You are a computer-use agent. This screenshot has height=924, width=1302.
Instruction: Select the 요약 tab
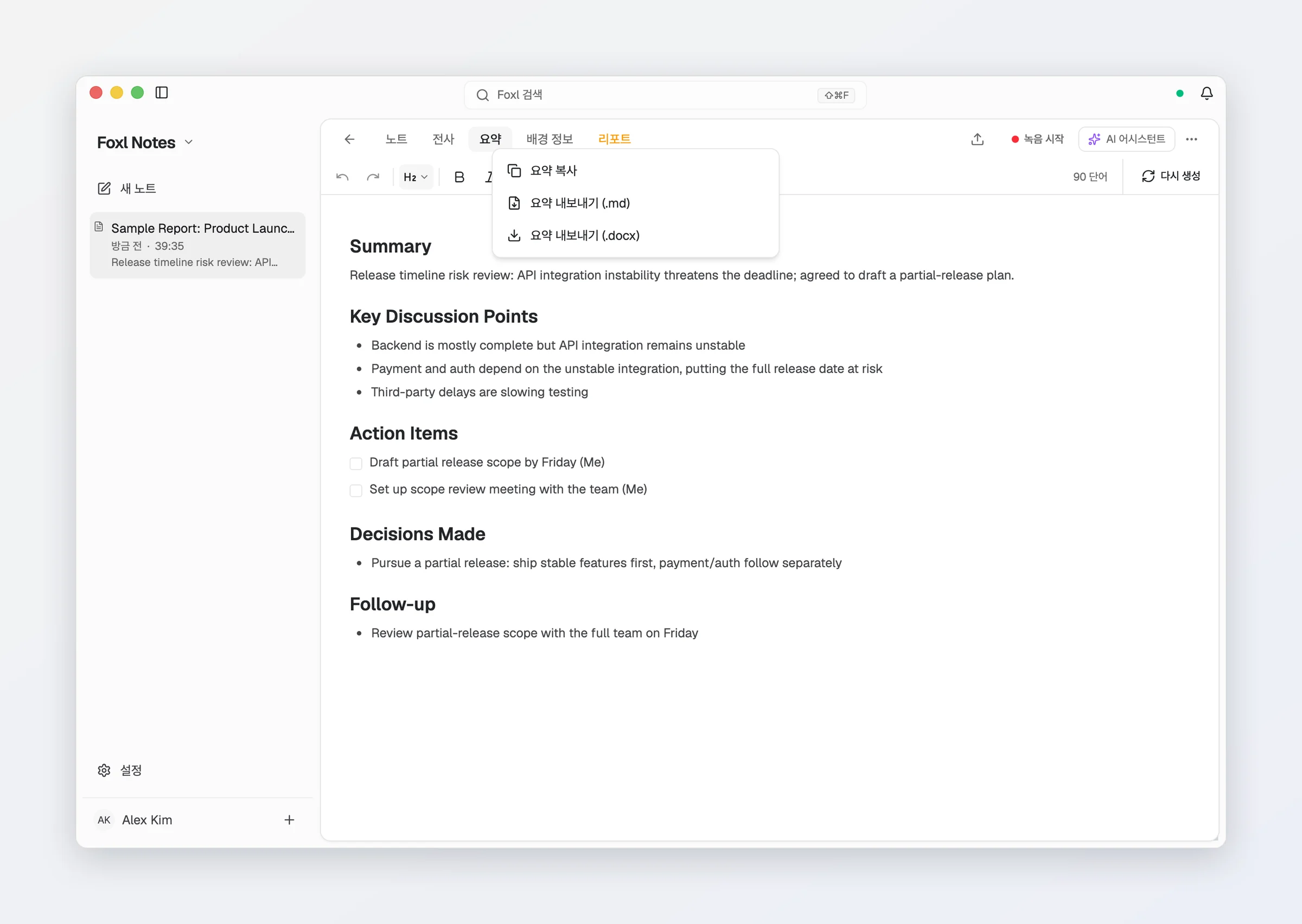click(x=490, y=139)
